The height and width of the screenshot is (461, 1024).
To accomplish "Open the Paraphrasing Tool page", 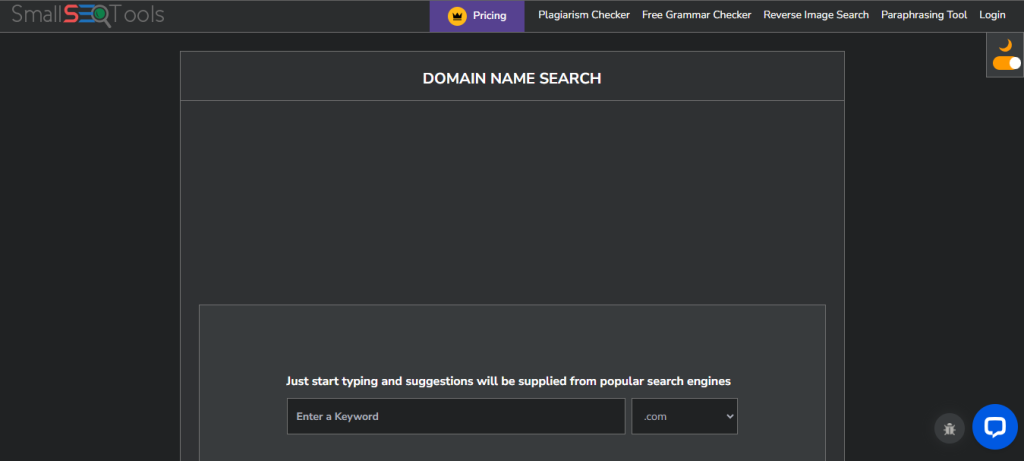I will (x=924, y=15).
